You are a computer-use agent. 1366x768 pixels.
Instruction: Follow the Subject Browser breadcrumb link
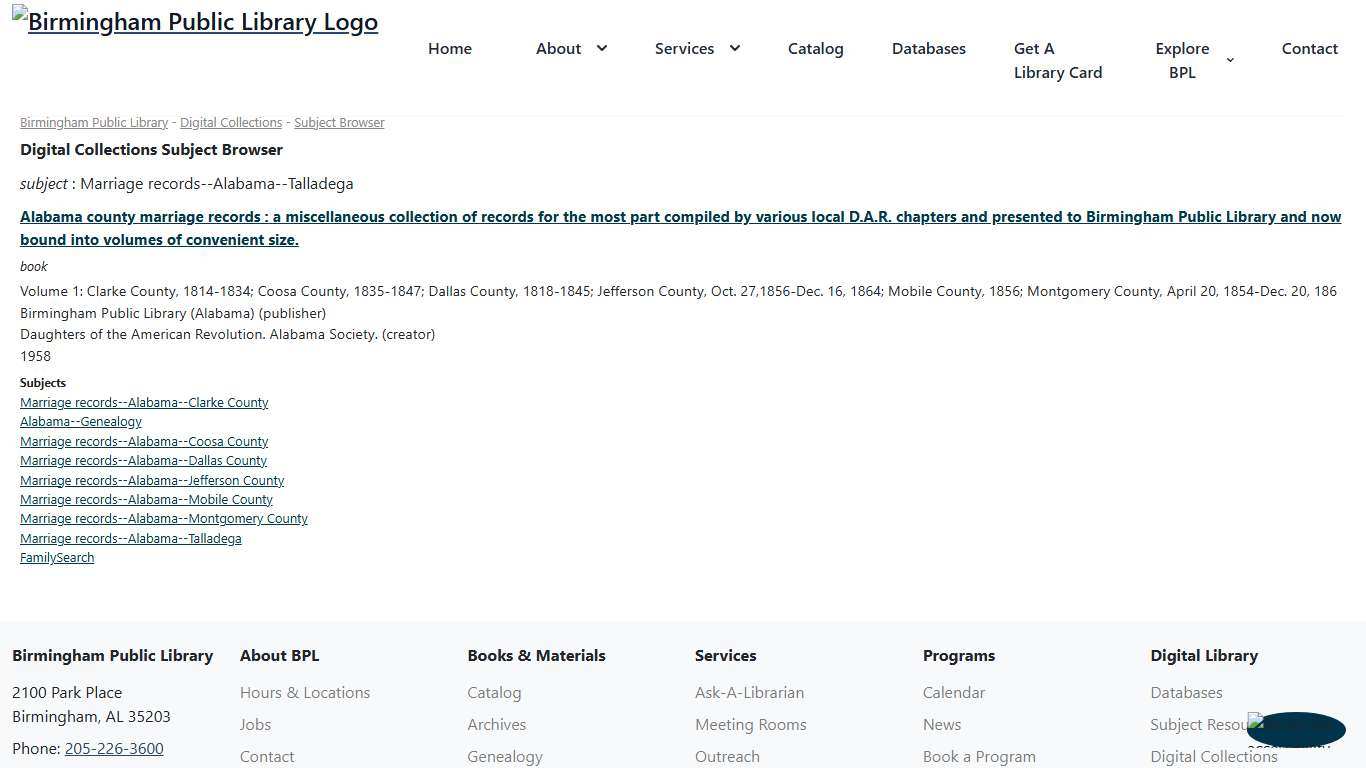(x=339, y=122)
